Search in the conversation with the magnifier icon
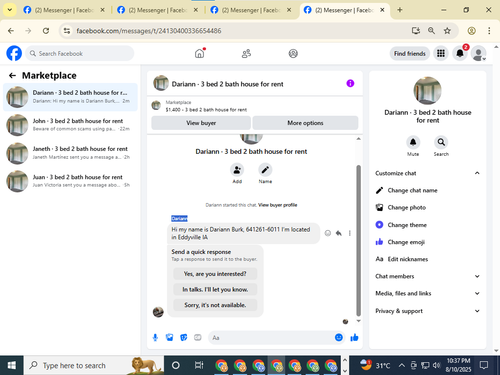This screenshot has width=500, height=375. click(441, 142)
